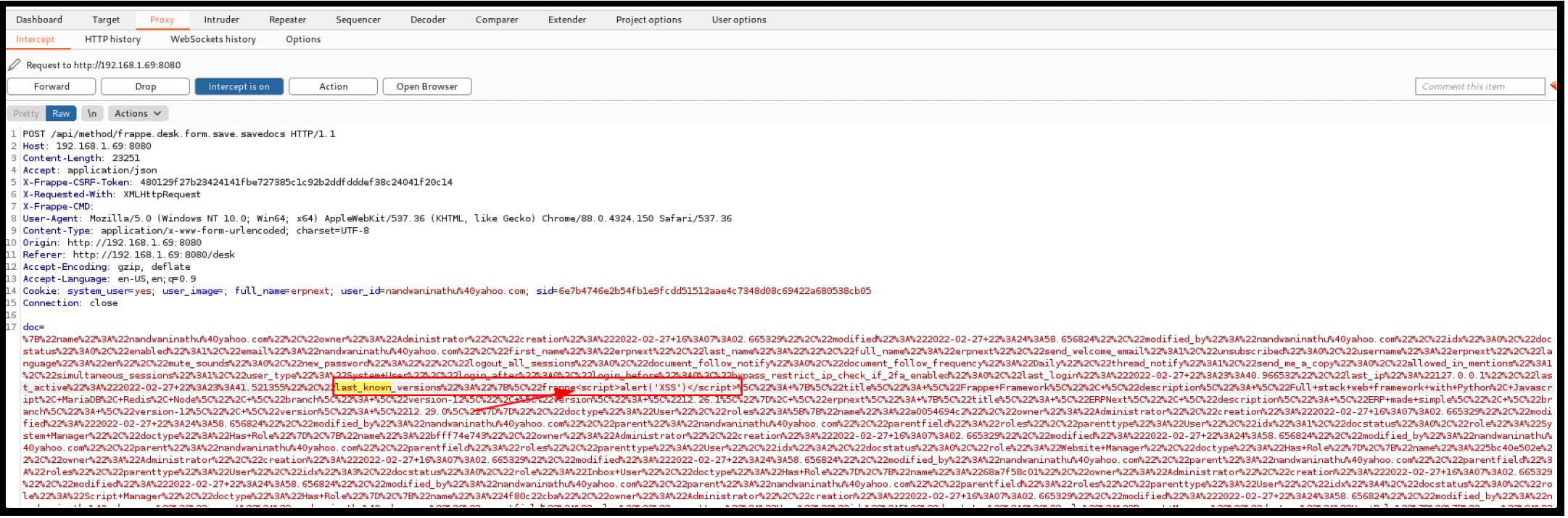Click the X-Frappe-CMD header line
Viewport: 1568px width, 518px height.
point(58,206)
